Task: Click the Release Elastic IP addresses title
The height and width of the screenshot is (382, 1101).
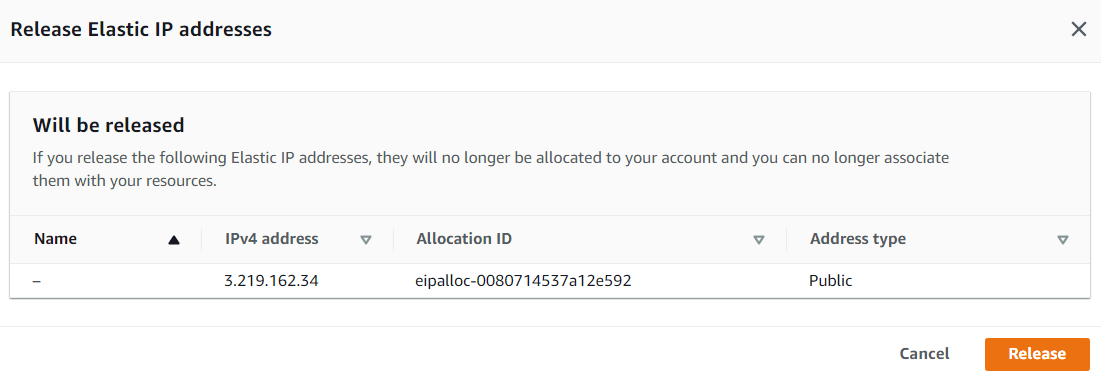Action: pyautogui.click(x=141, y=29)
